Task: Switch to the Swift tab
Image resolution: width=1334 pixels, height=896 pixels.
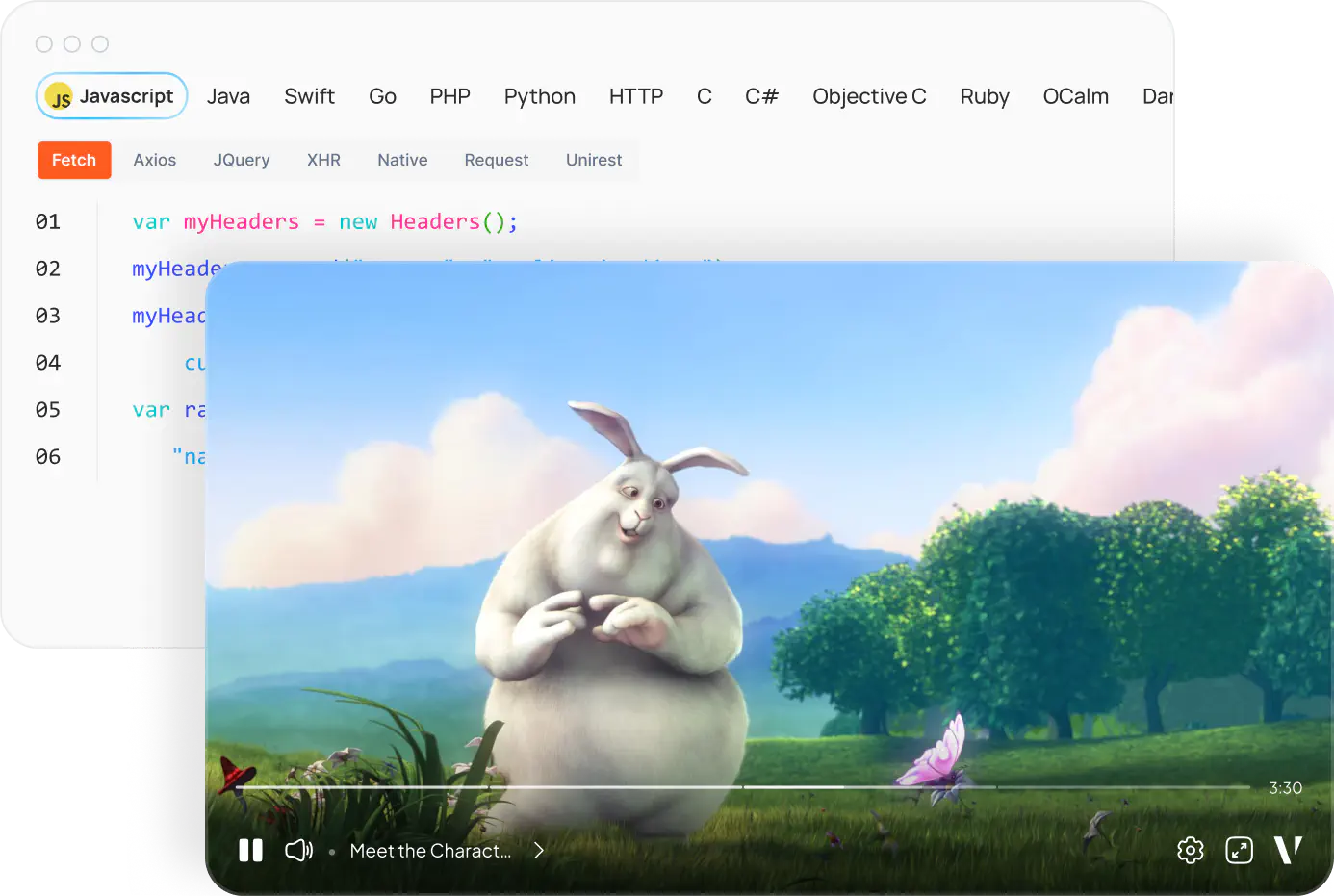Action: point(309,96)
